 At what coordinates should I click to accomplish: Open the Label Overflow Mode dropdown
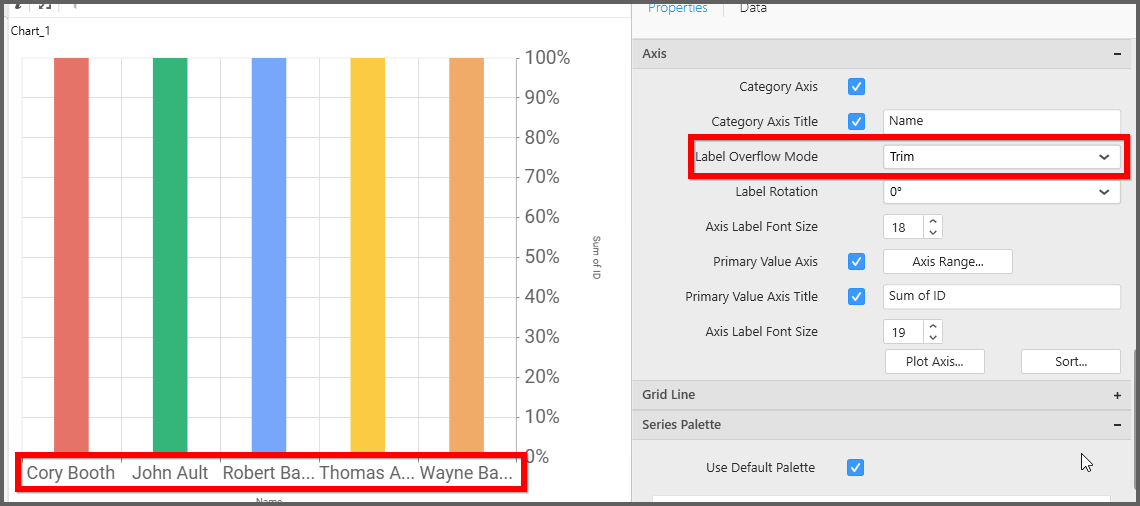[1001, 157]
